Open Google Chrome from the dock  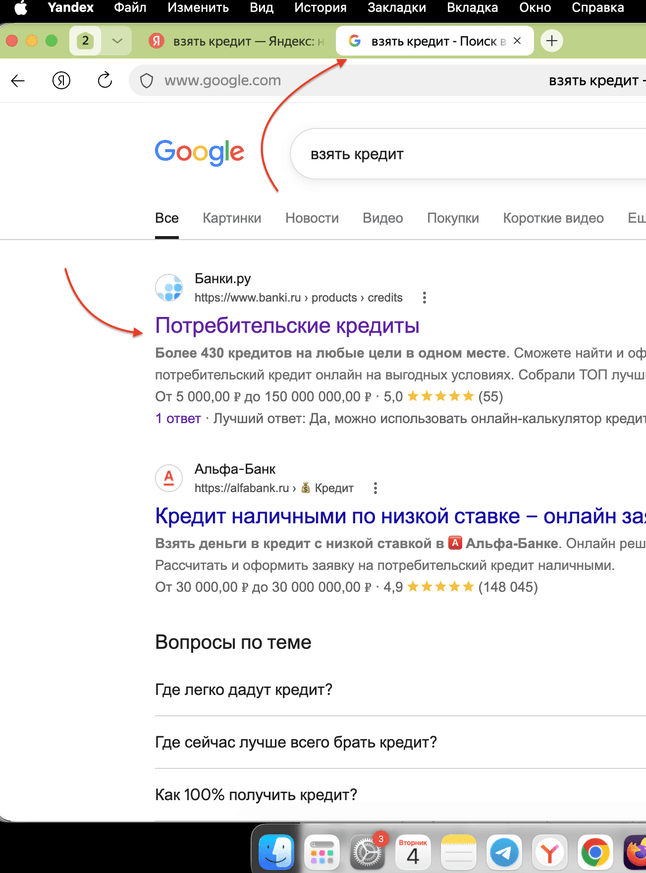point(595,852)
